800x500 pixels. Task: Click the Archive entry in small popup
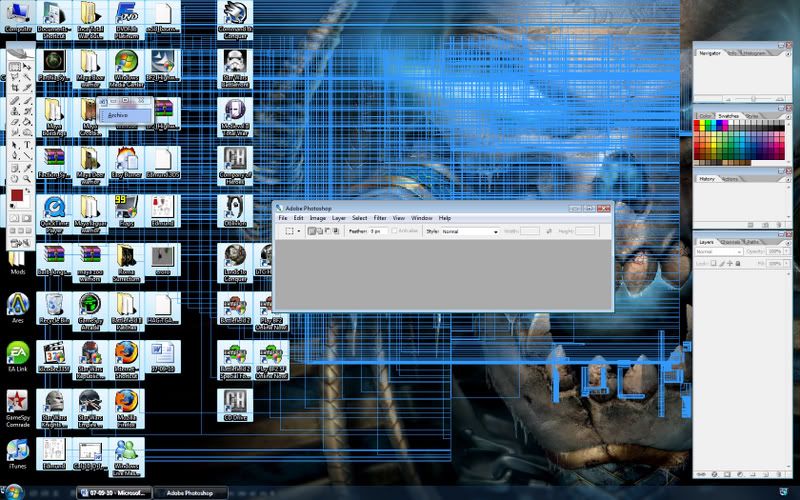pyautogui.click(x=118, y=115)
